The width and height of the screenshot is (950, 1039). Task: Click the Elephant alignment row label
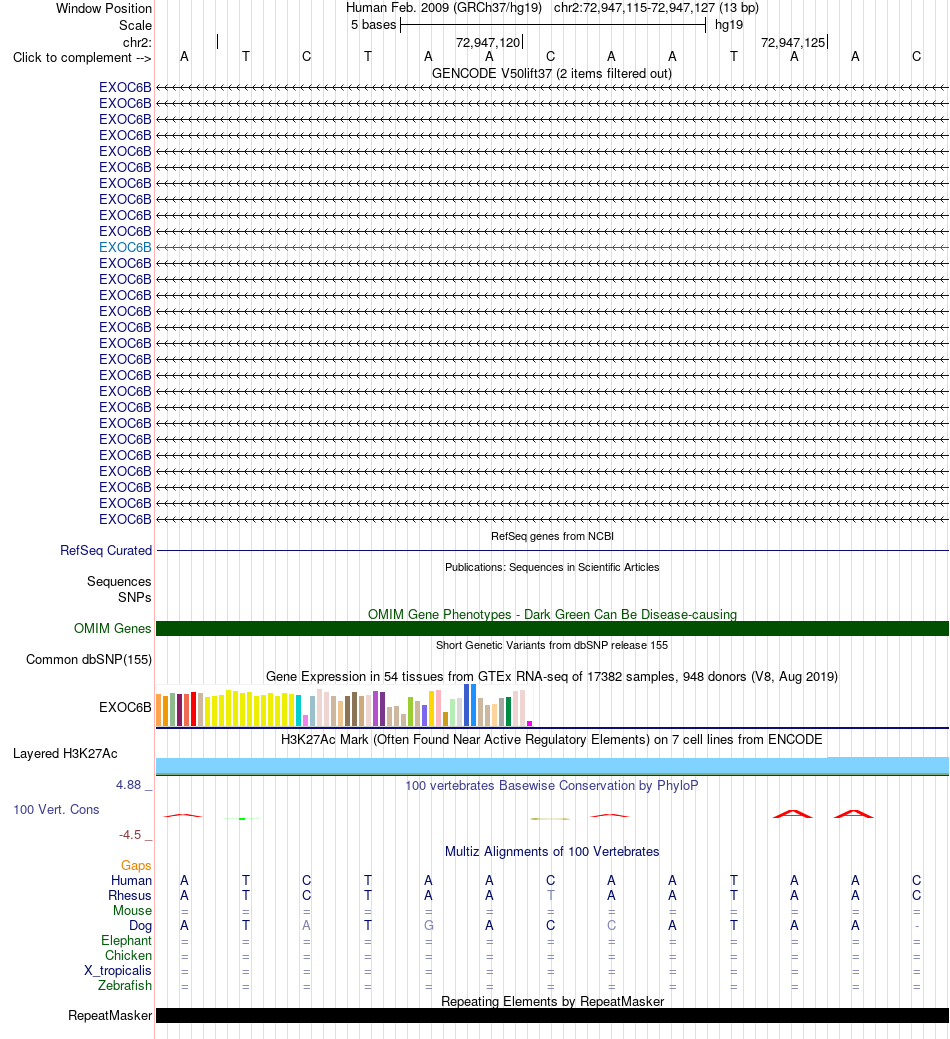pos(127,940)
